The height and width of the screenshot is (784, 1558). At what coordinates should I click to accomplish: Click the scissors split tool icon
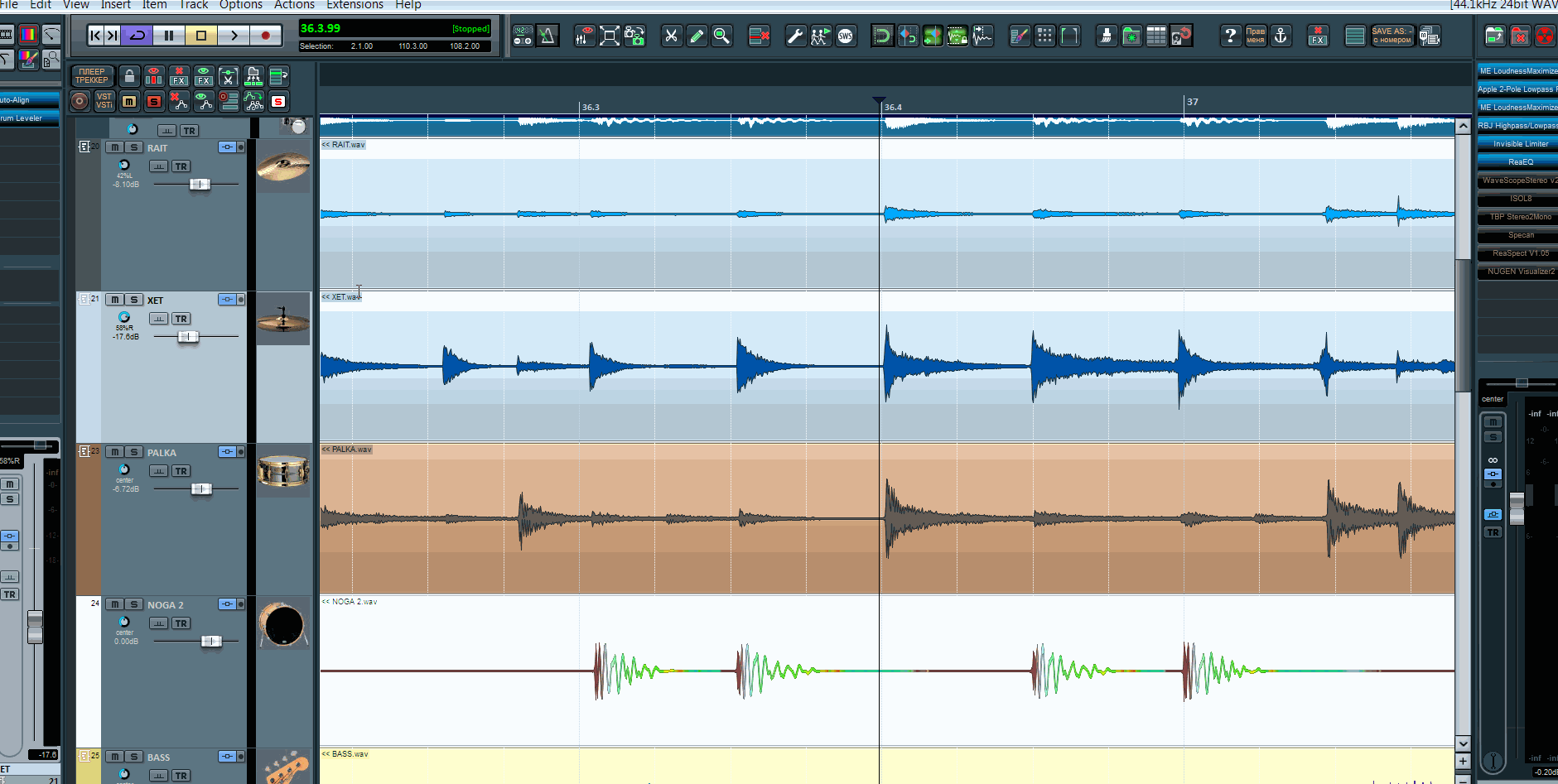point(671,36)
